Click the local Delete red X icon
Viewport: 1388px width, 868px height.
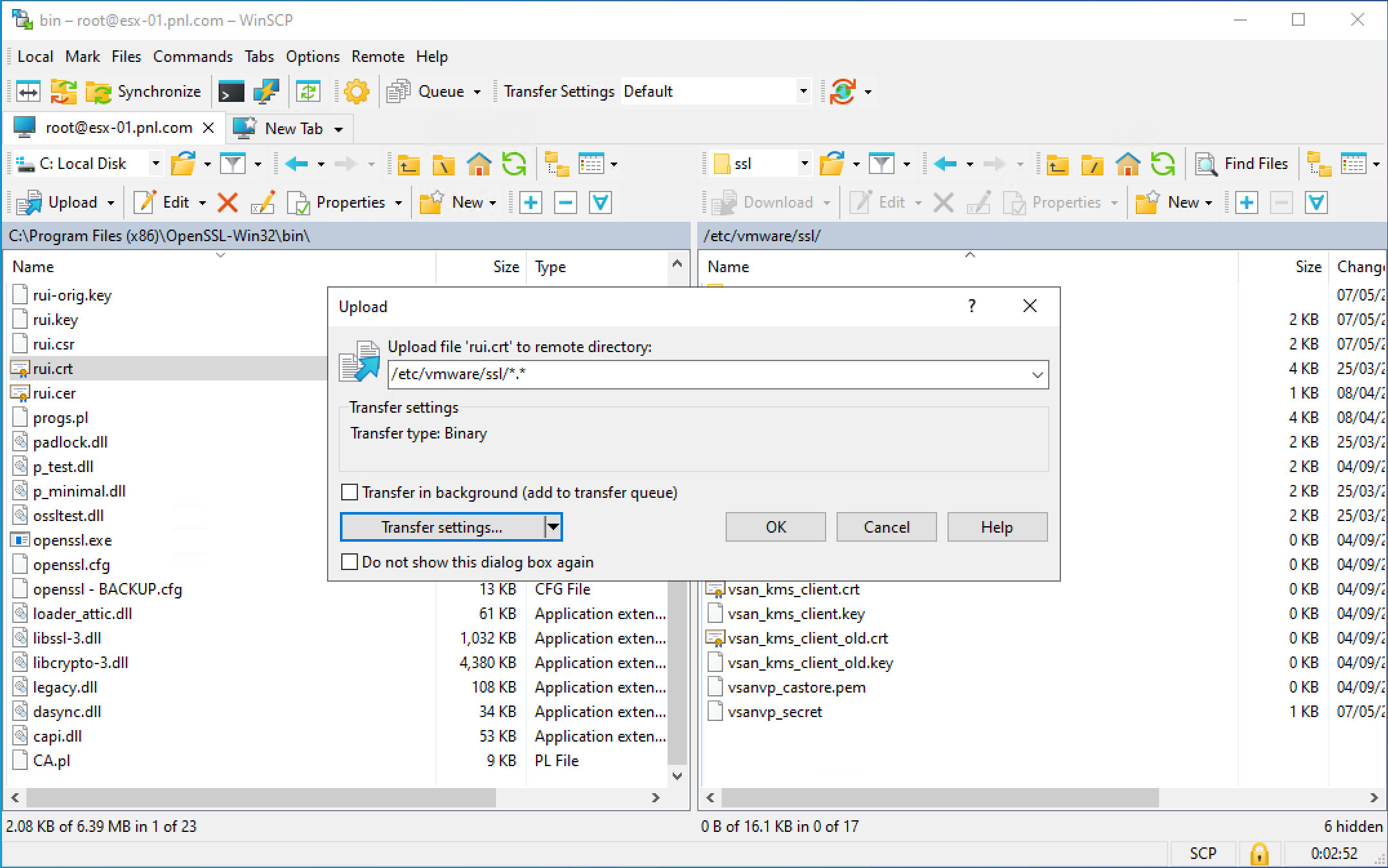click(228, 202)
